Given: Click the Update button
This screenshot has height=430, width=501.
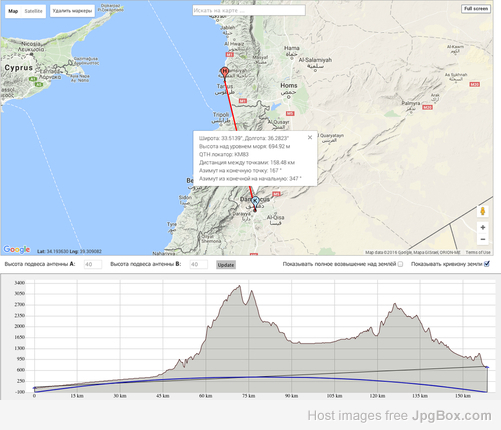Looking at the screenshot, I should coord(226,265).
